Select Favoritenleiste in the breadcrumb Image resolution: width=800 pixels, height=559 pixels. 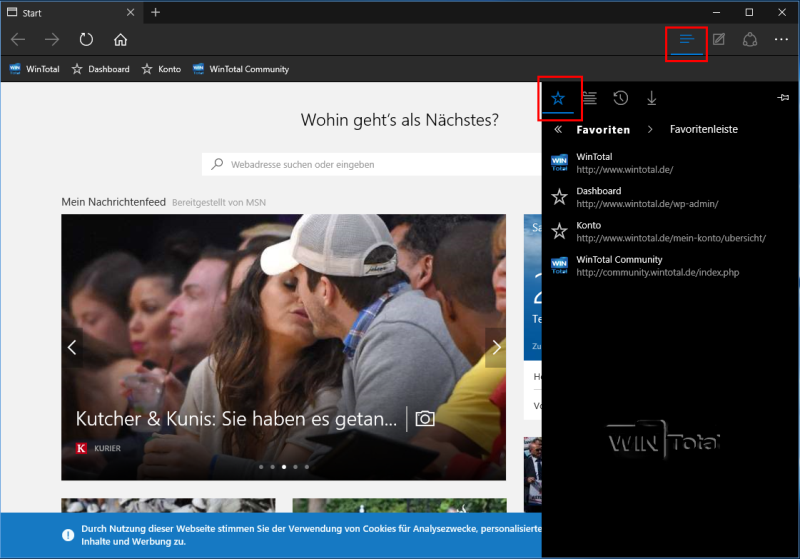[x=703, y=130]
